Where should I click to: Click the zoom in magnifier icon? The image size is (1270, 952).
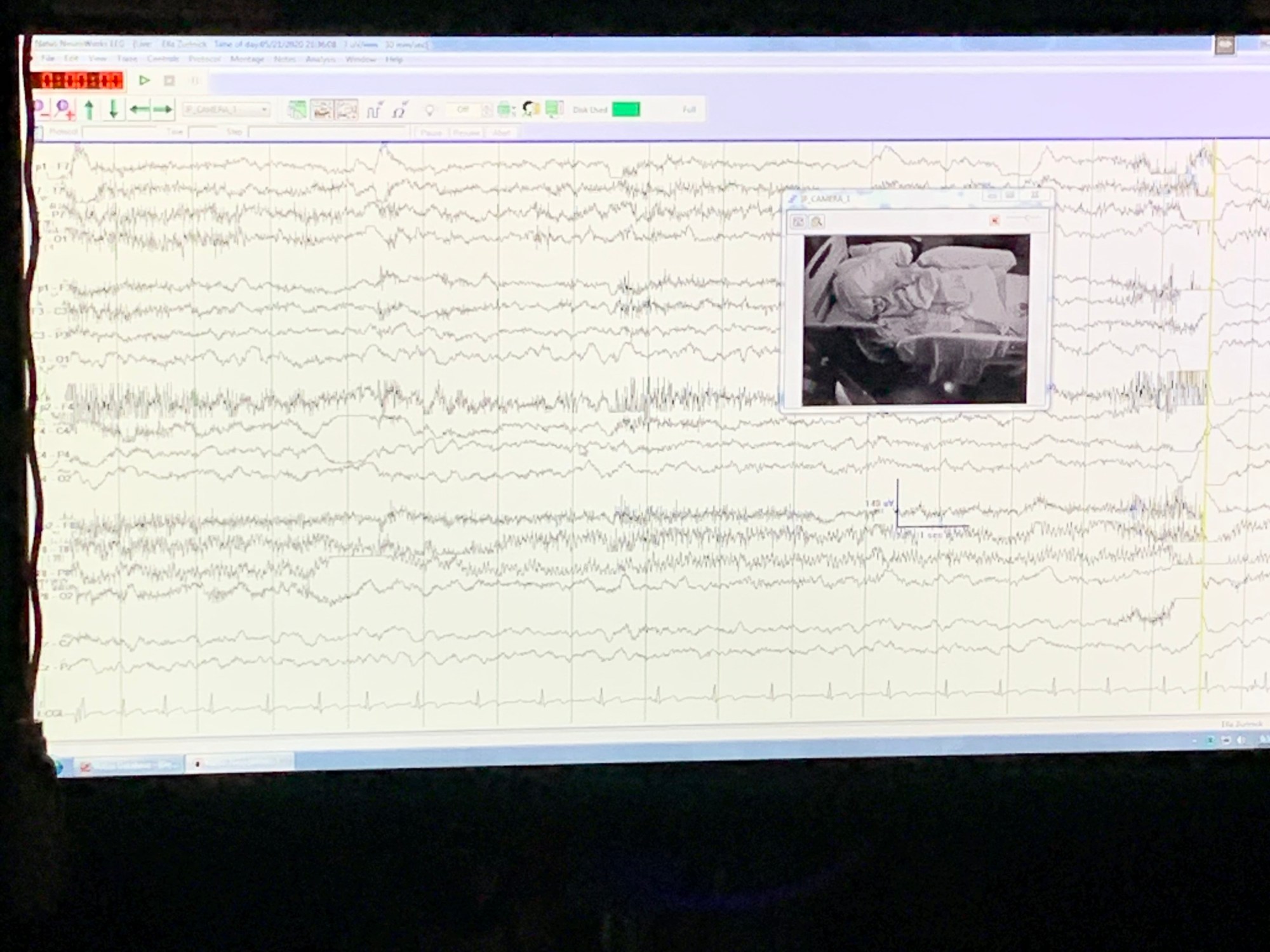pyautogui.click(x=64, y=110)
